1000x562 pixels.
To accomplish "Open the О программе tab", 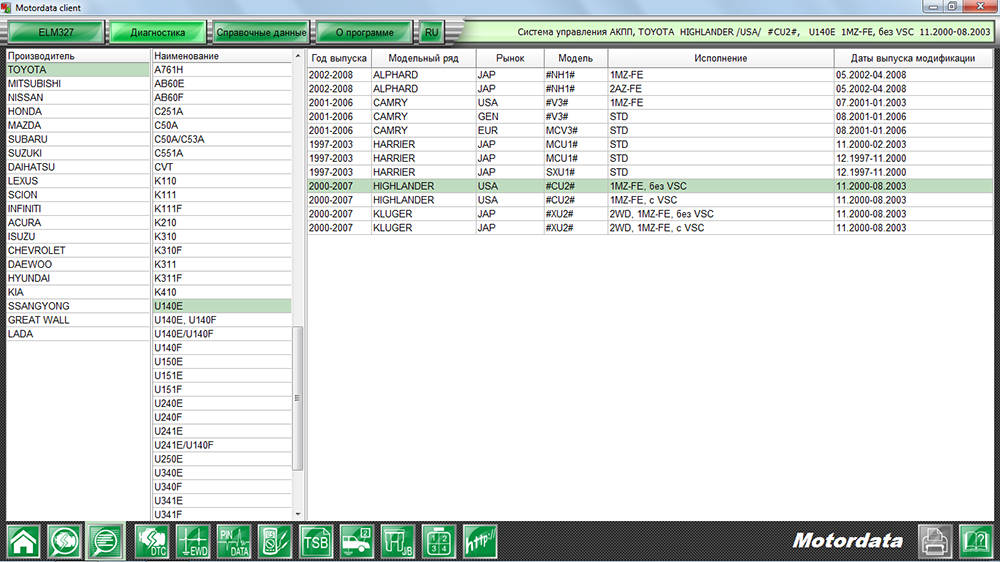I will coord(364,32).
